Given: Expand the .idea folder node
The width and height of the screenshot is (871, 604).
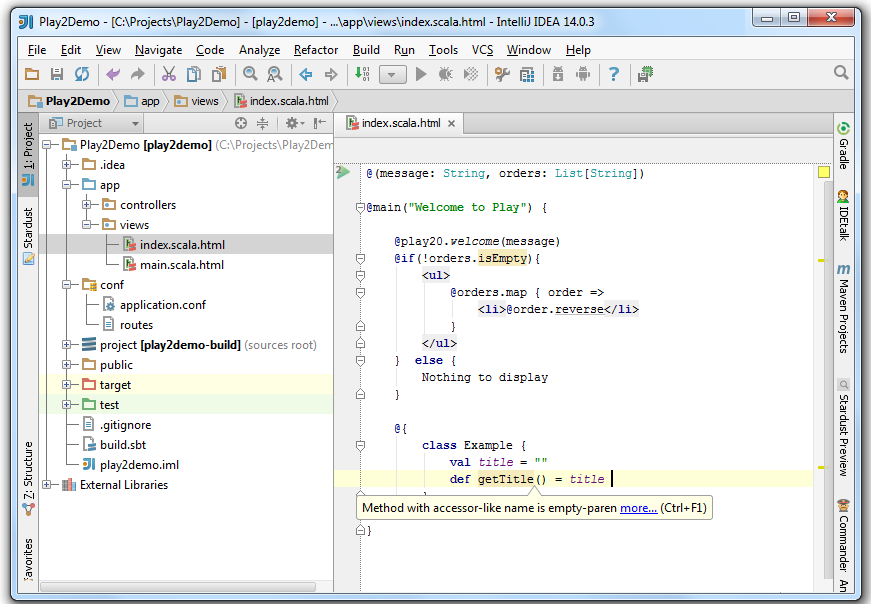Looking at the screenshot, I should click(67, 165).
